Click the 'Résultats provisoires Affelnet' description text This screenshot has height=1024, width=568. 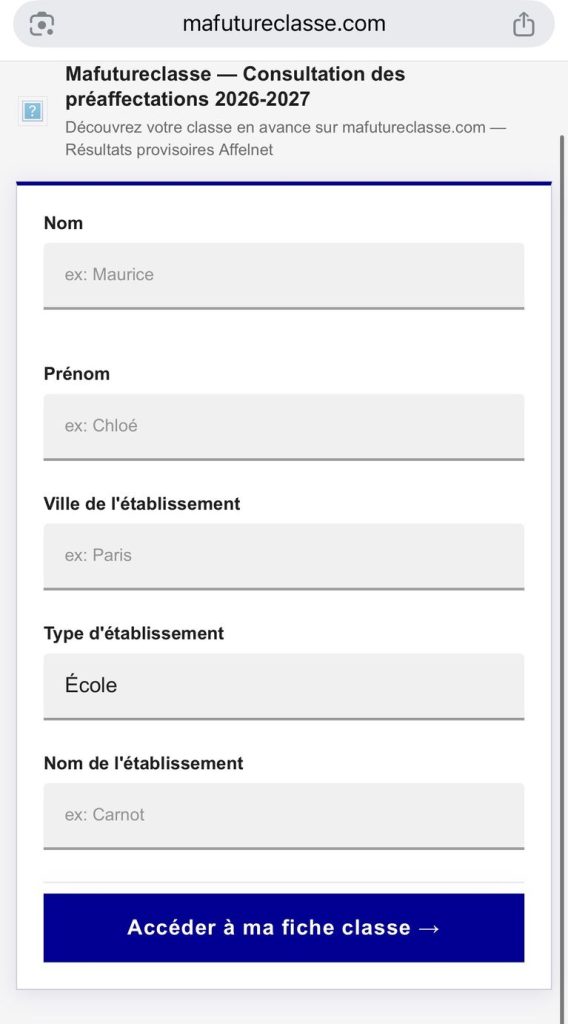(169, 150)
